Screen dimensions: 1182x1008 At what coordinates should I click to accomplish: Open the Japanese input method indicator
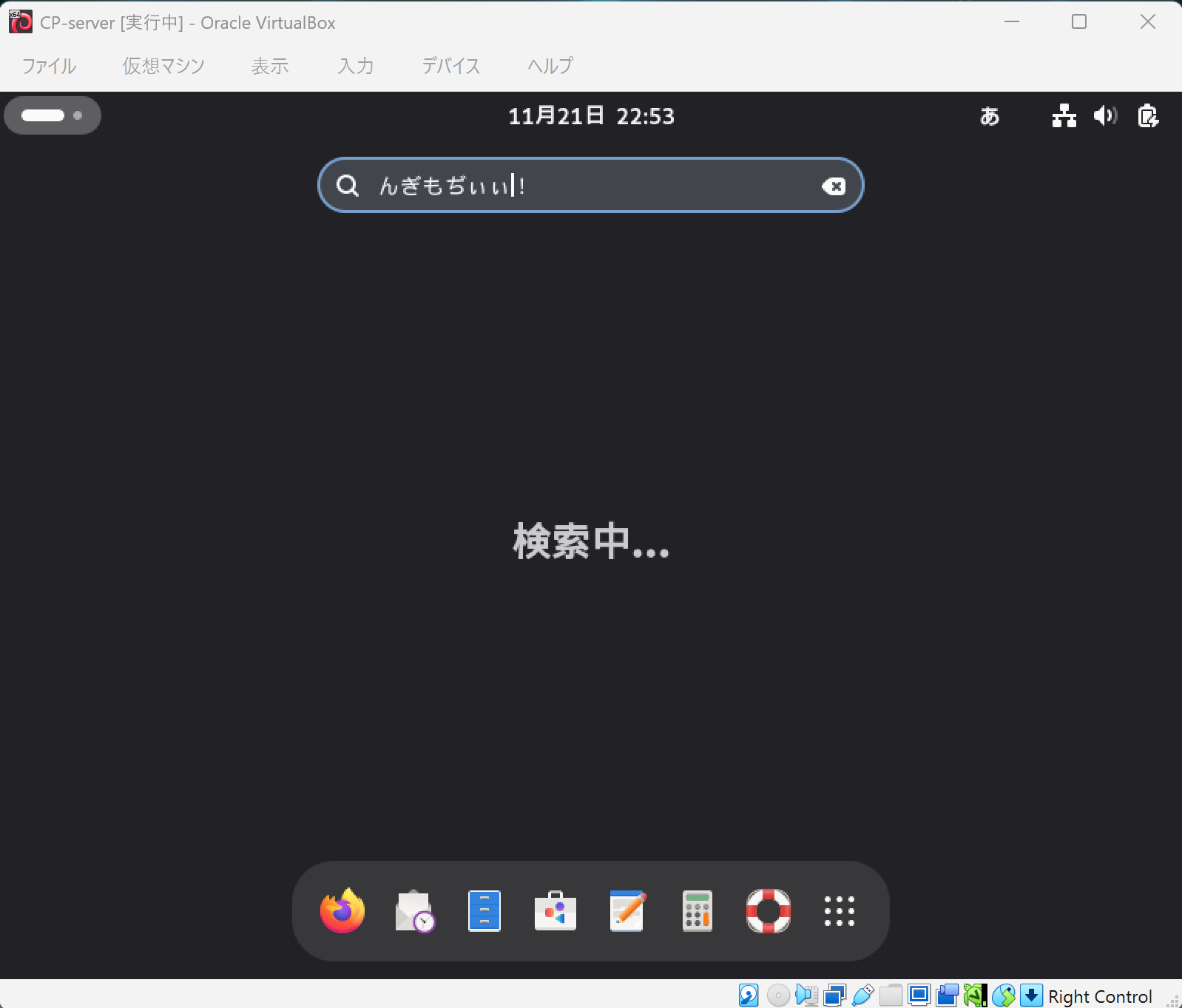(990, 116)
